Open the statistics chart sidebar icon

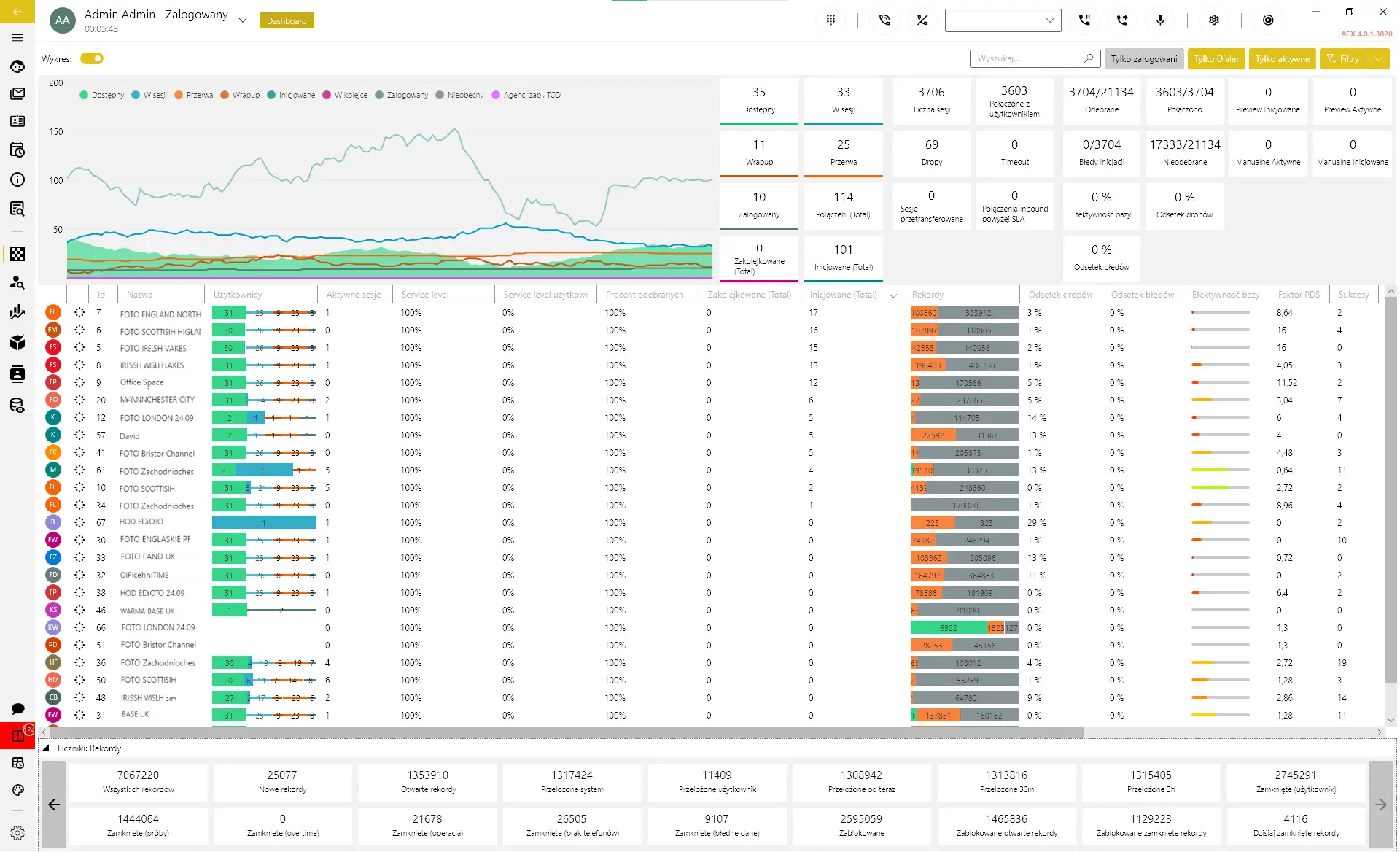(17, 312)
